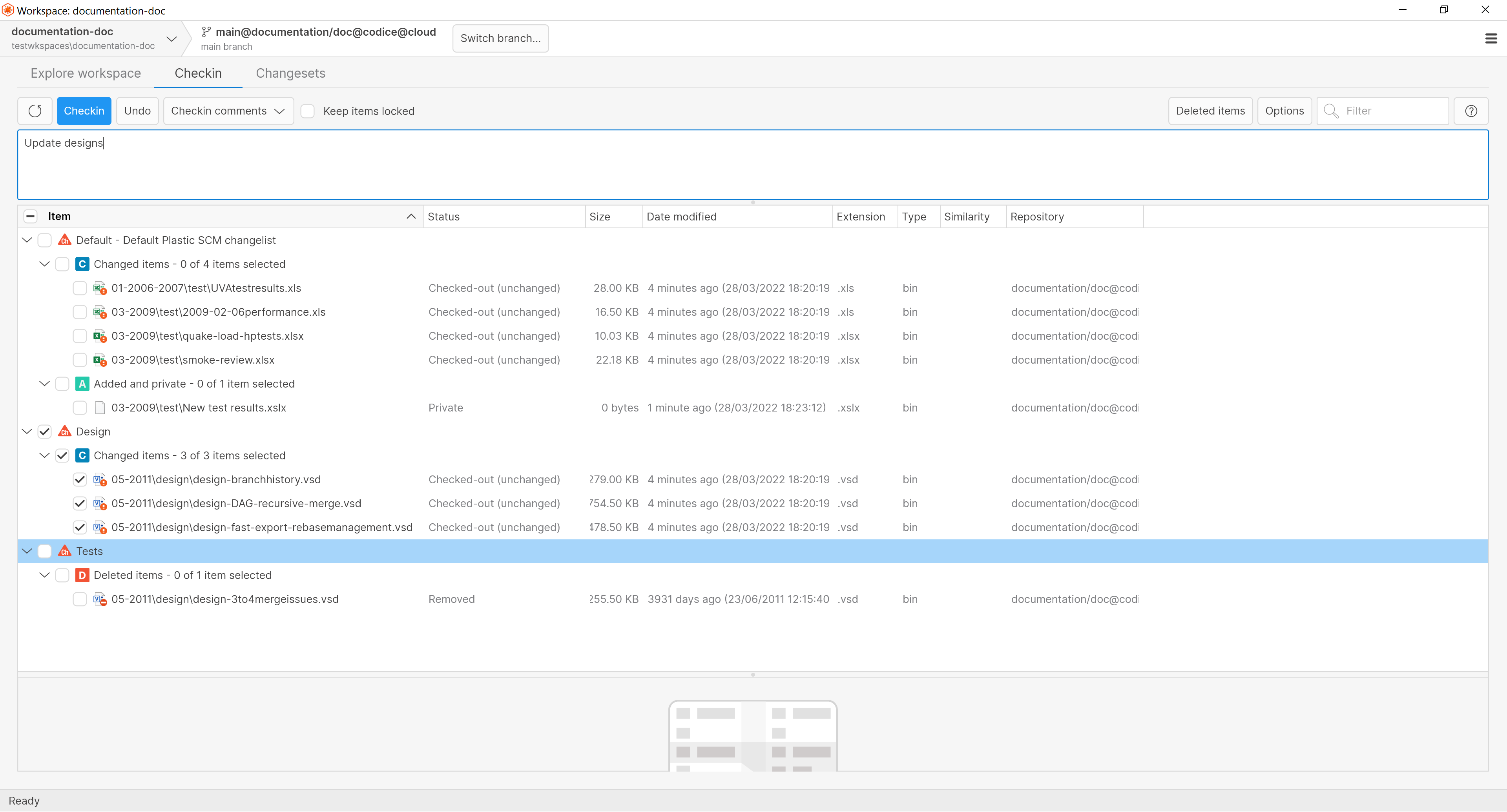Image resolution: width=1507 pixels, height=812 pixels.
Task: Uncheck the Design changelist checkbox
Action: click(x=44, y=431)
